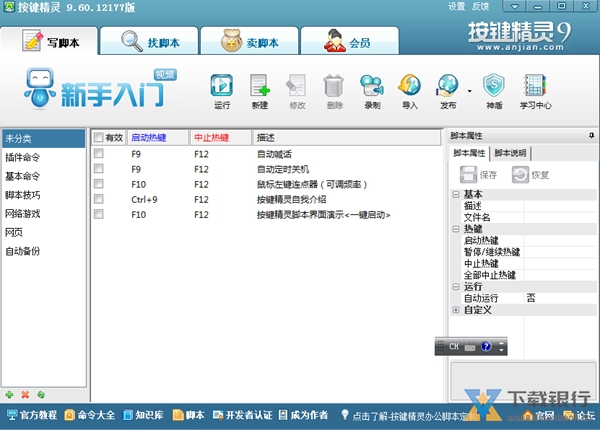Screen dimensions: 600x430
Task: Select 网页 category
Action: pyautogui.click(x=43, y=232)
